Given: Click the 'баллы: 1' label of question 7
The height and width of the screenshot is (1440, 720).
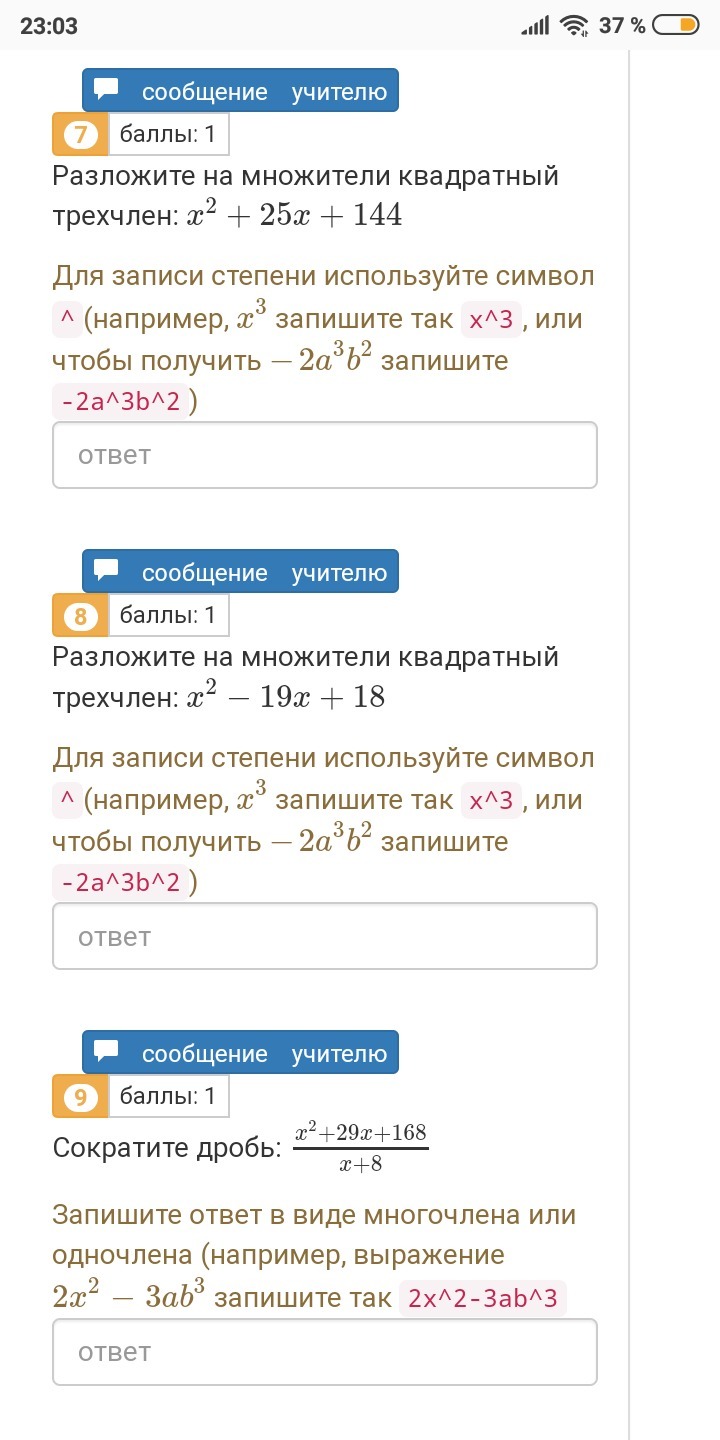Looking at the screenshot, I should pos(168,135).
